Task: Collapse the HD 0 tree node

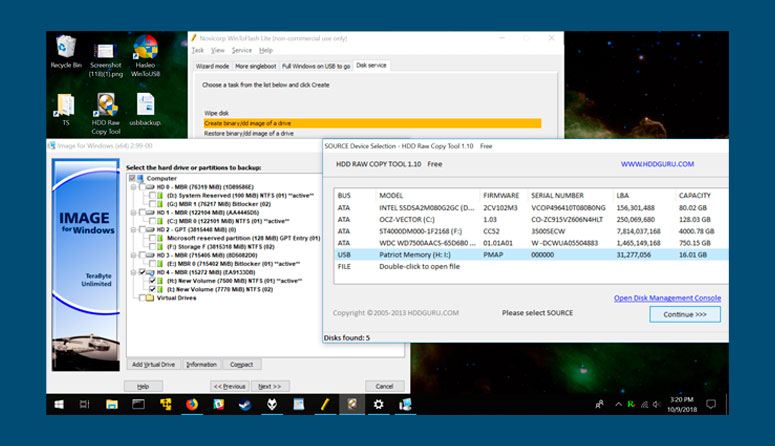Action: tap(133, 187)
